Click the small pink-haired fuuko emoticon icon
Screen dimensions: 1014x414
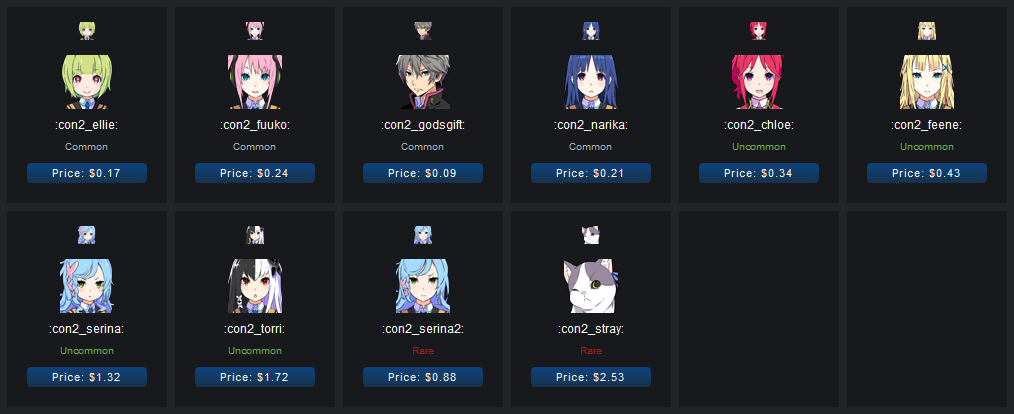pyautogui.click(x=255, y=30)
